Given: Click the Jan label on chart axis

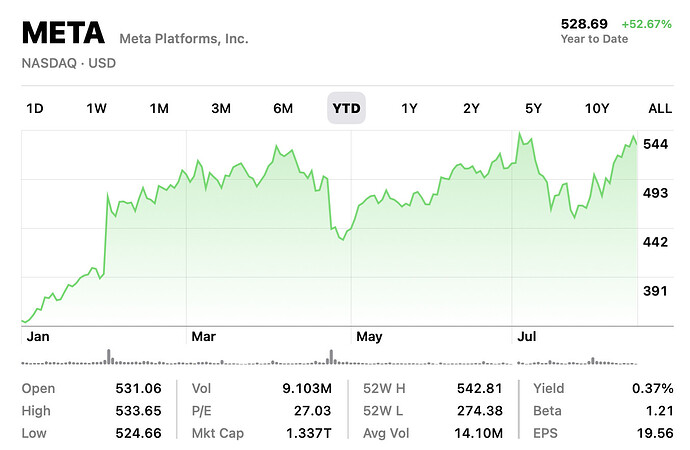Looking at the screenshot, I should (38, 337).
